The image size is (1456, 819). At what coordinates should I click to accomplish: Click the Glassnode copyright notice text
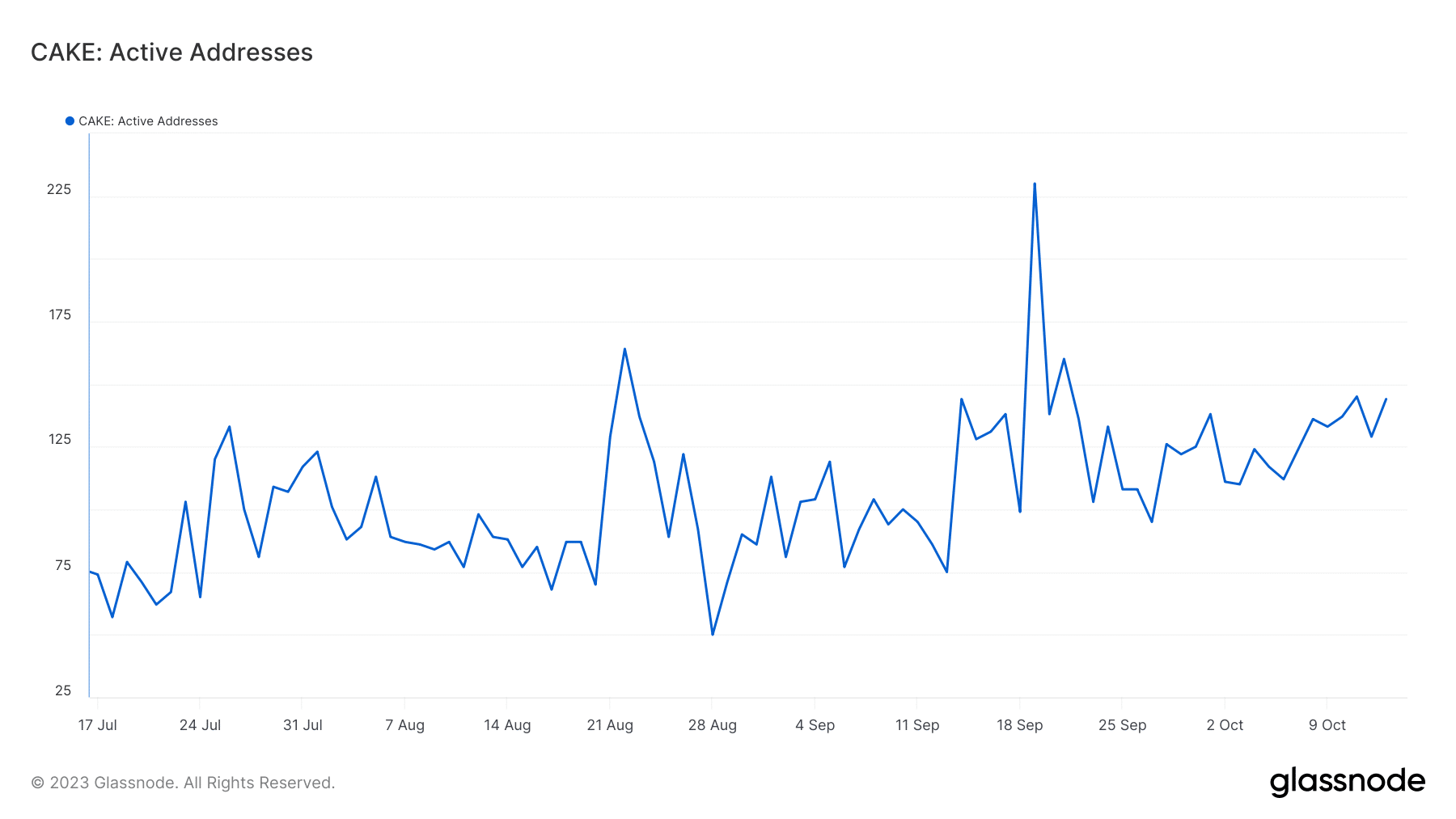tap(183, 783)
